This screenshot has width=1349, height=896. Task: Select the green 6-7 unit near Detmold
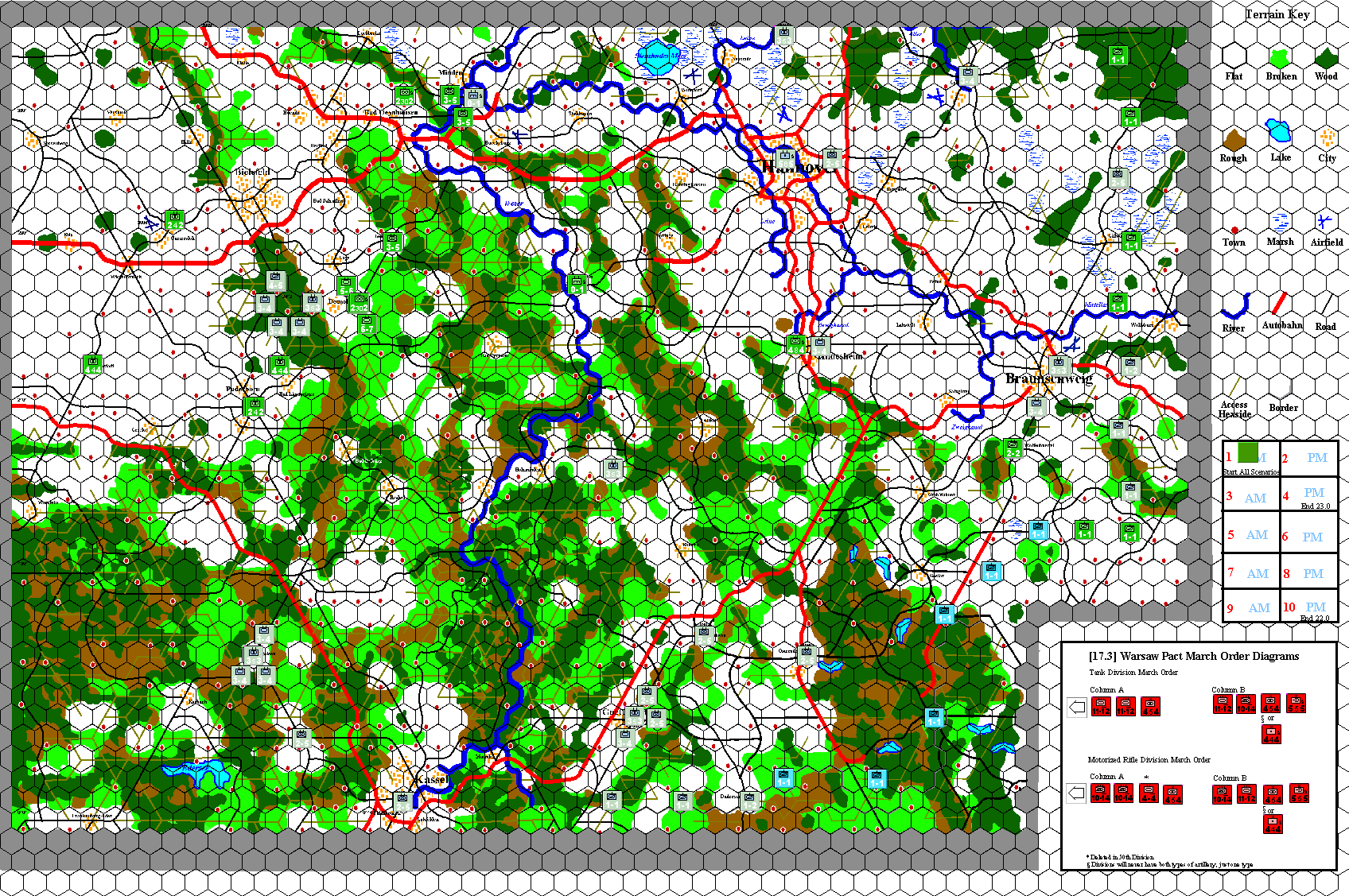[x=367, y=324]
